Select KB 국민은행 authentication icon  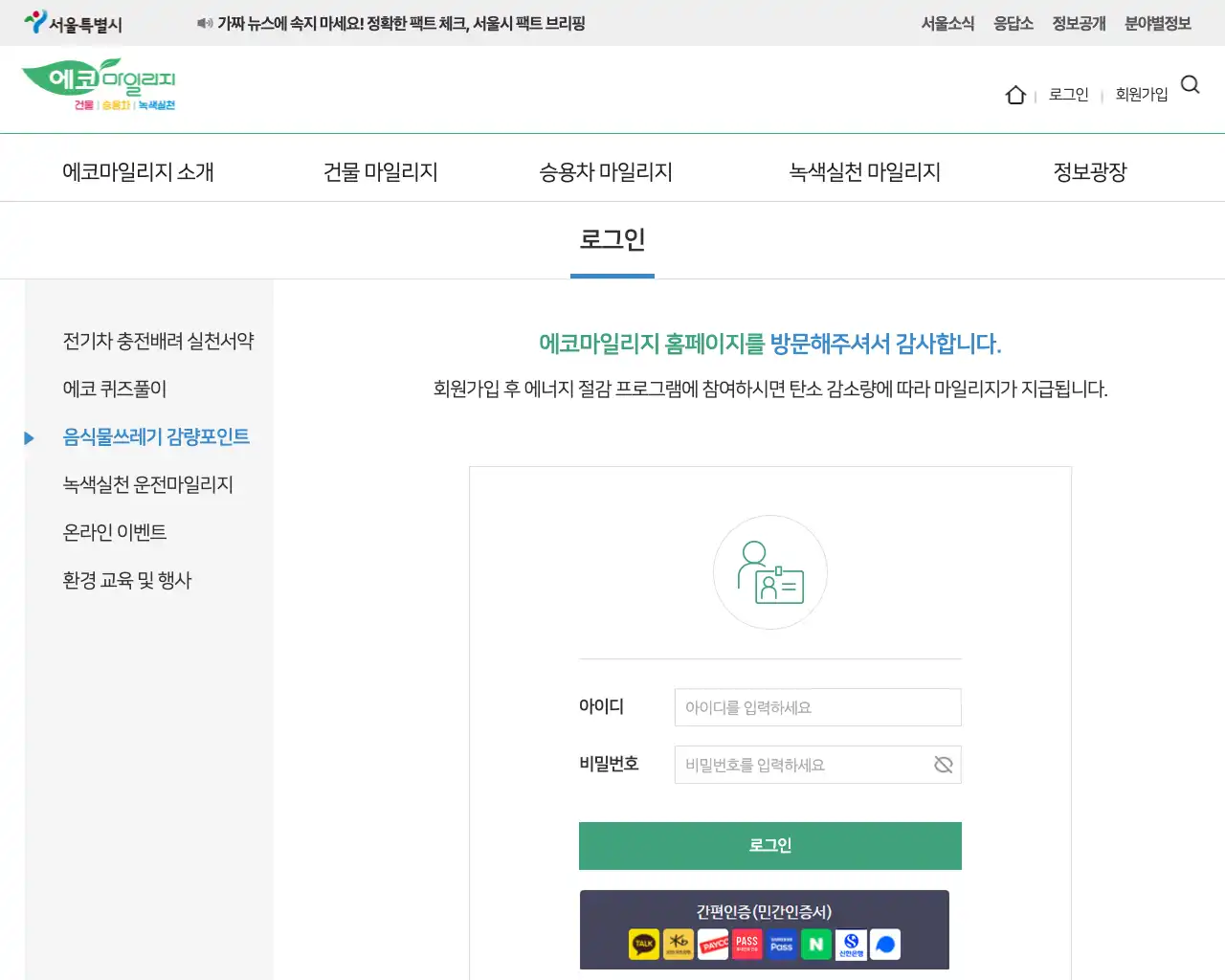pos(679,945)
